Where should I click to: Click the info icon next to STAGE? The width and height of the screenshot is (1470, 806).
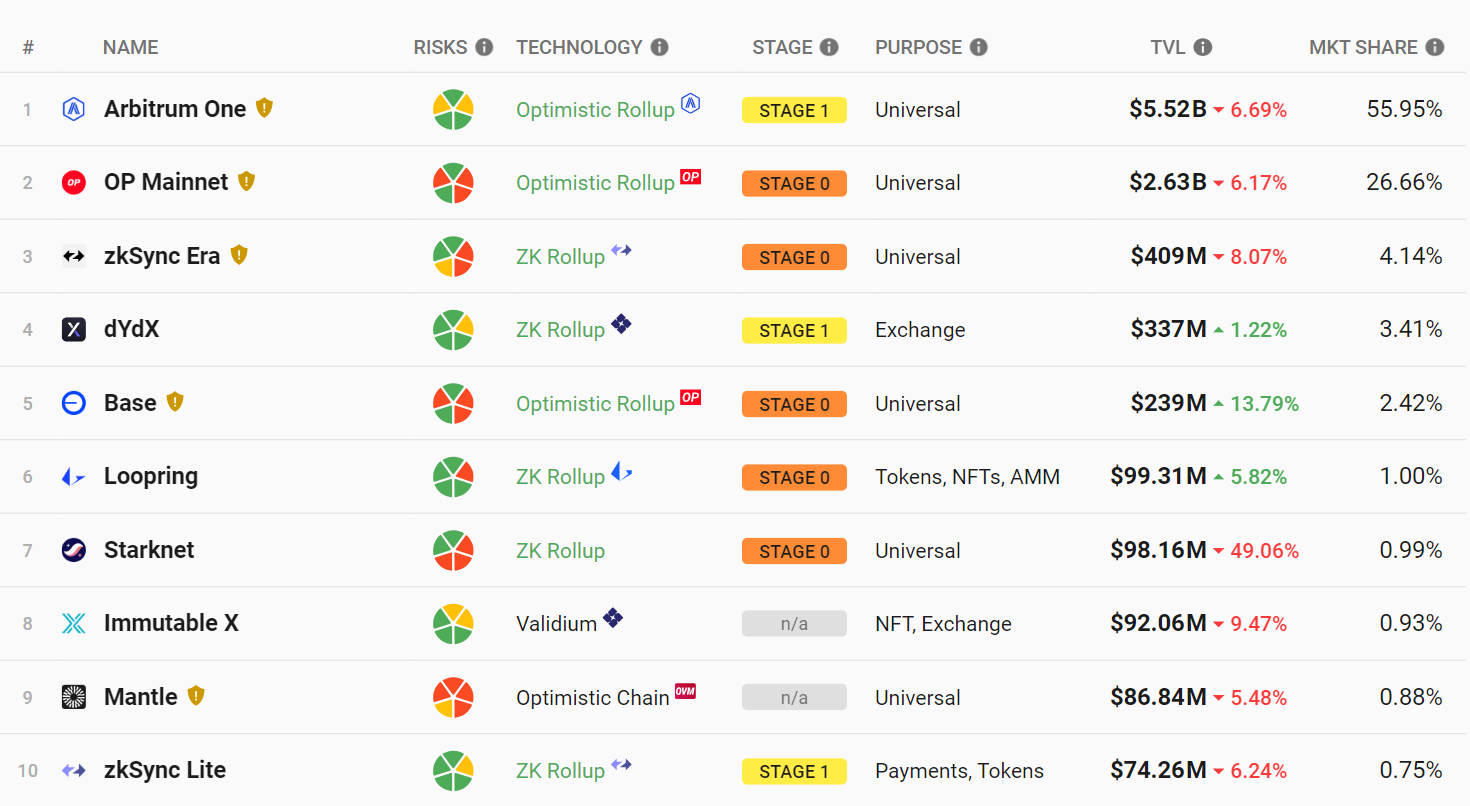tap(829, 47)
